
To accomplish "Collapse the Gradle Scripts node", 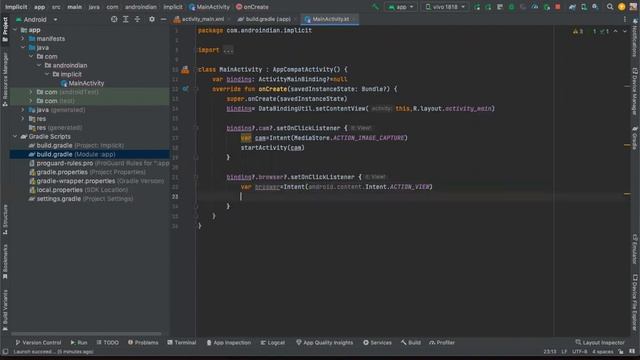I will 15,137.
